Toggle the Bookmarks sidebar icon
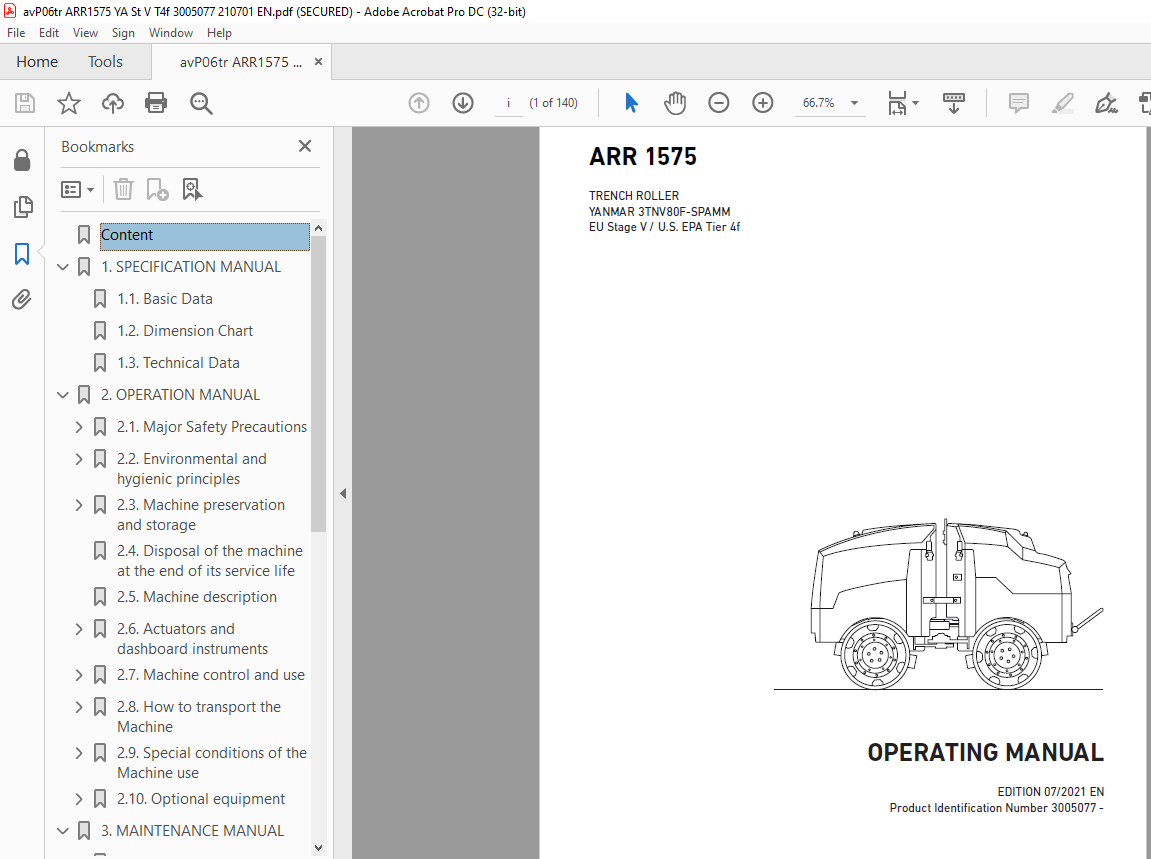This screenshot has height=859, width=1151. pos(22,254)
